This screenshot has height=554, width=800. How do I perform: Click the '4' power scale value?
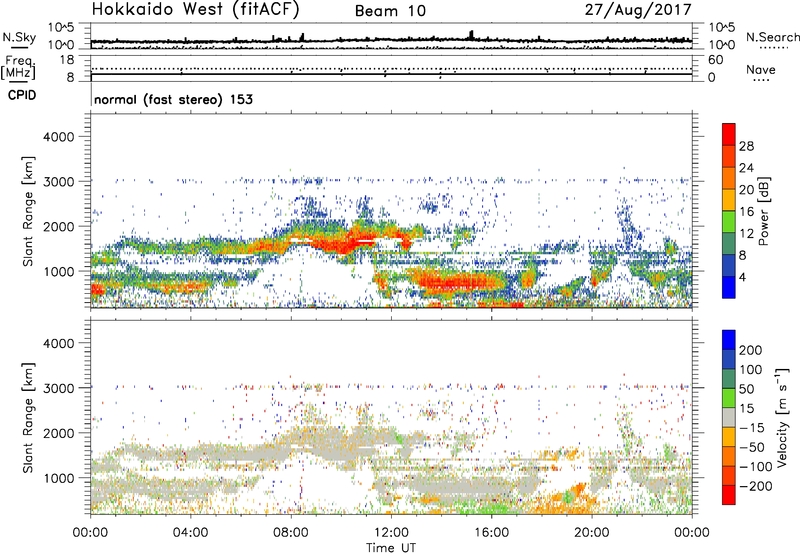742,277
